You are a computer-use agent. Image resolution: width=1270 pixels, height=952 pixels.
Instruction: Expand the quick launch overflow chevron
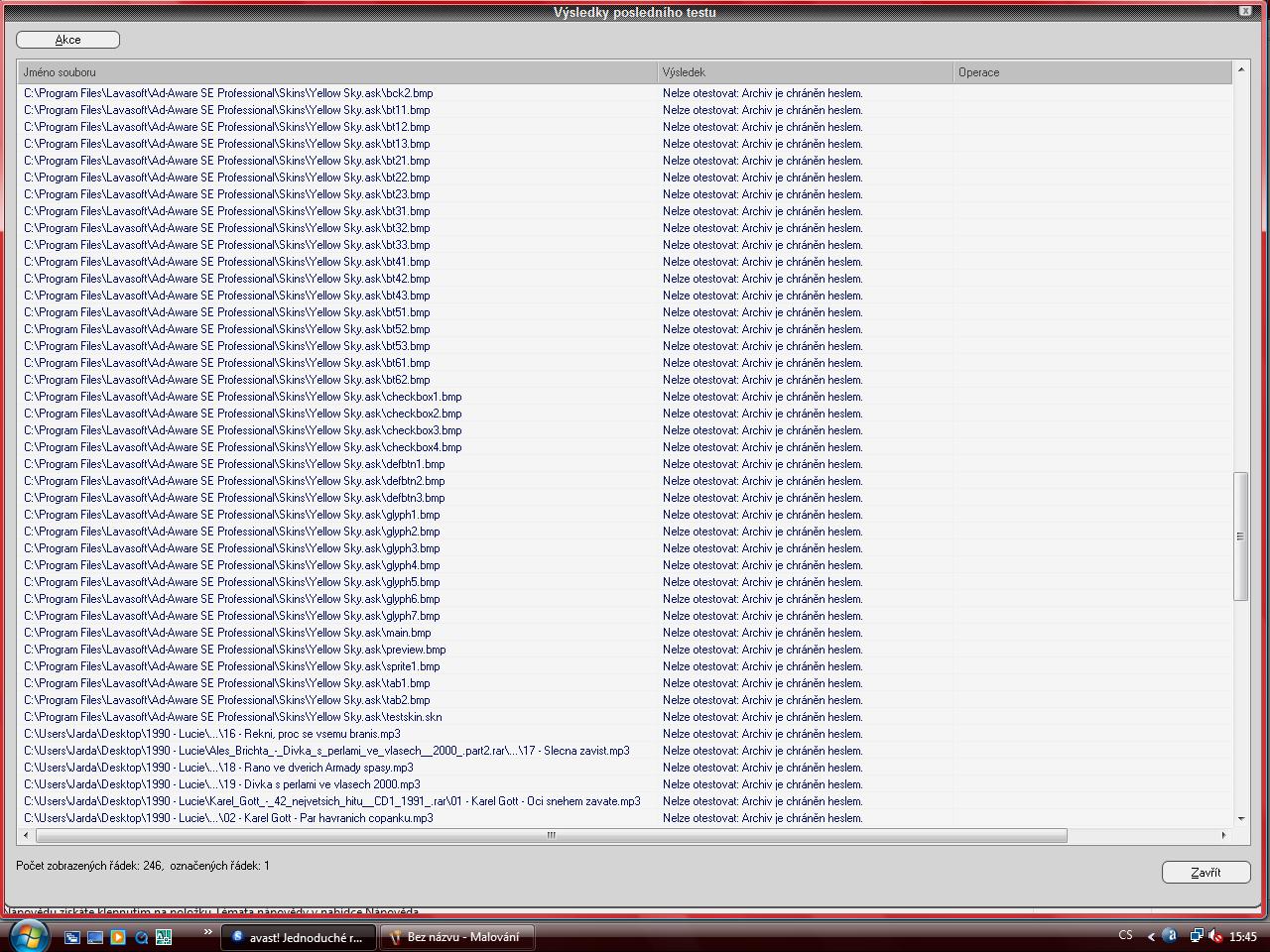tap(207, 932)
